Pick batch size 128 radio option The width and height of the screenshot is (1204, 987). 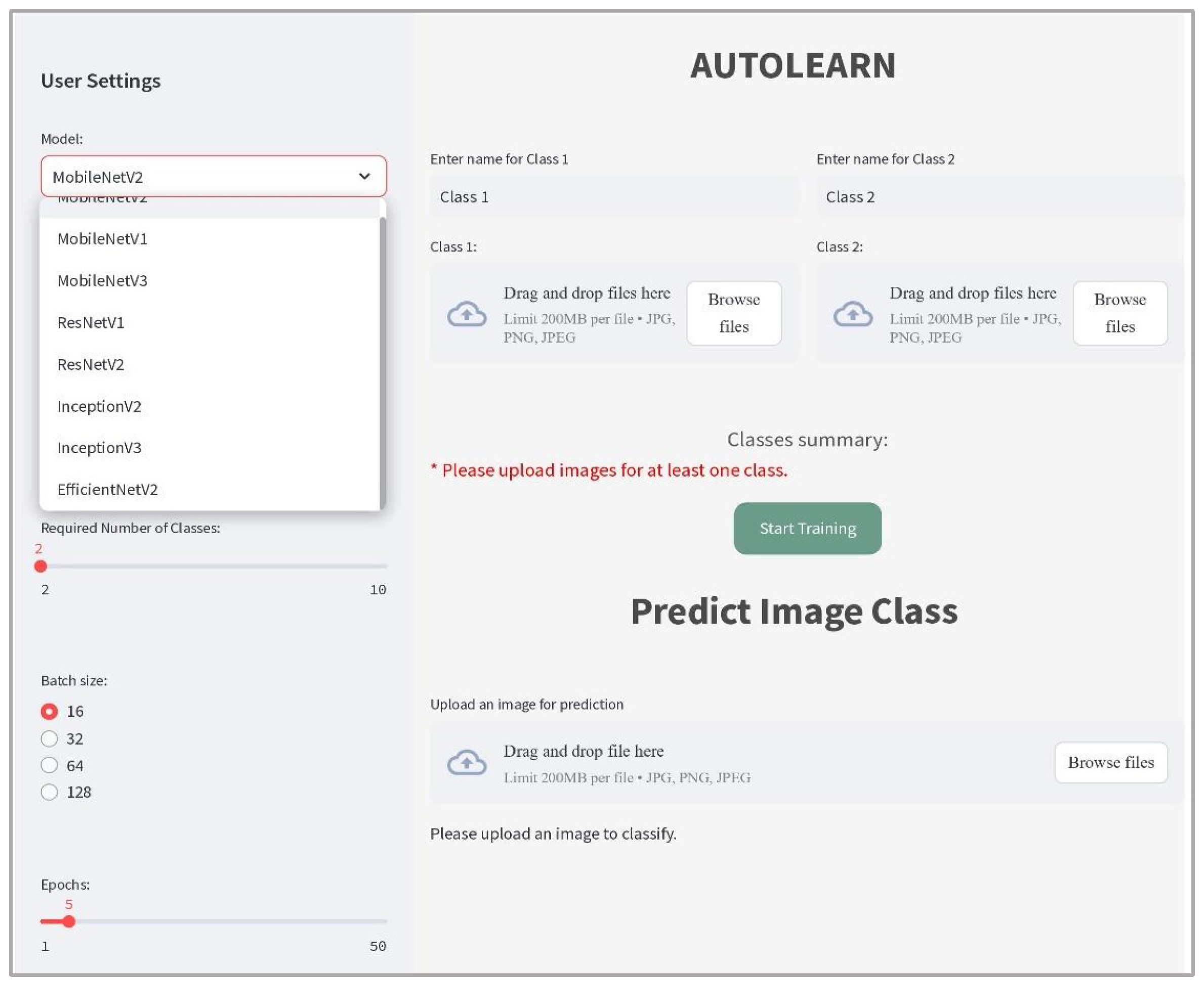click(50, 792)
